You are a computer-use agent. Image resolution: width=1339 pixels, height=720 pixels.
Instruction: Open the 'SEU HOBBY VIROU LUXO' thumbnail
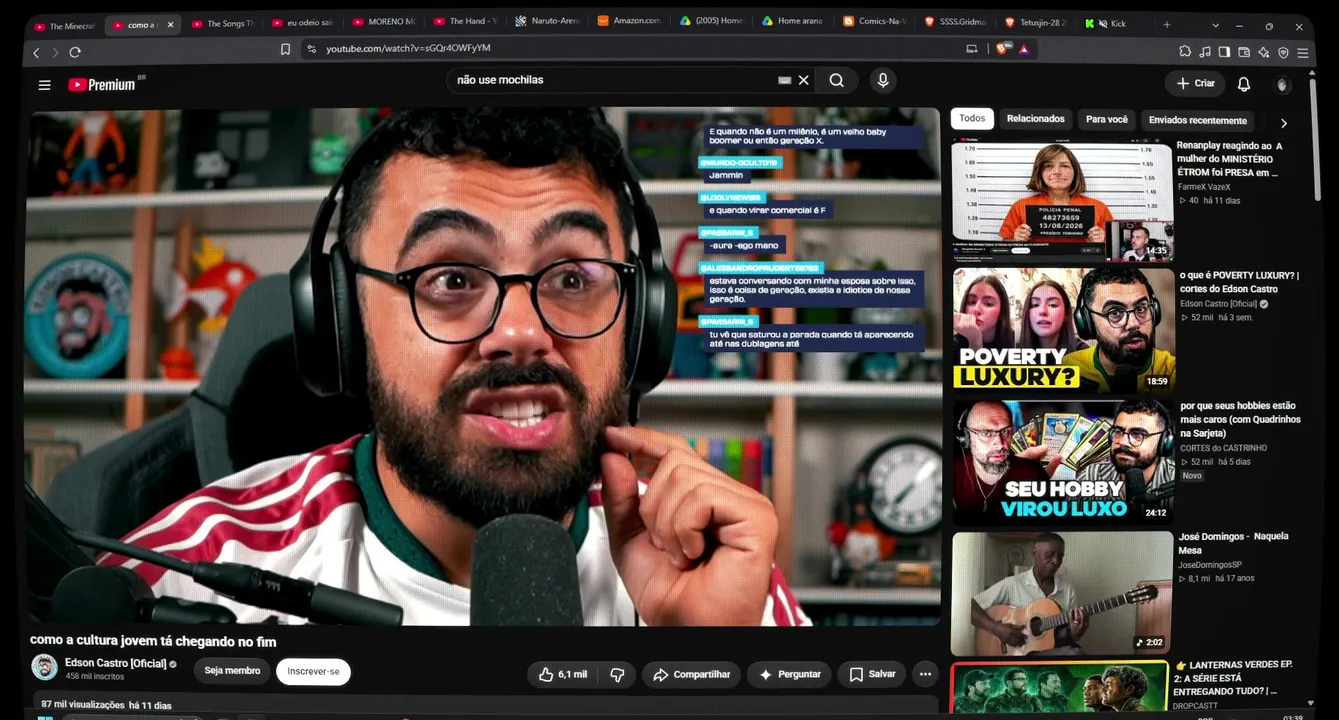click(1063, 463)
